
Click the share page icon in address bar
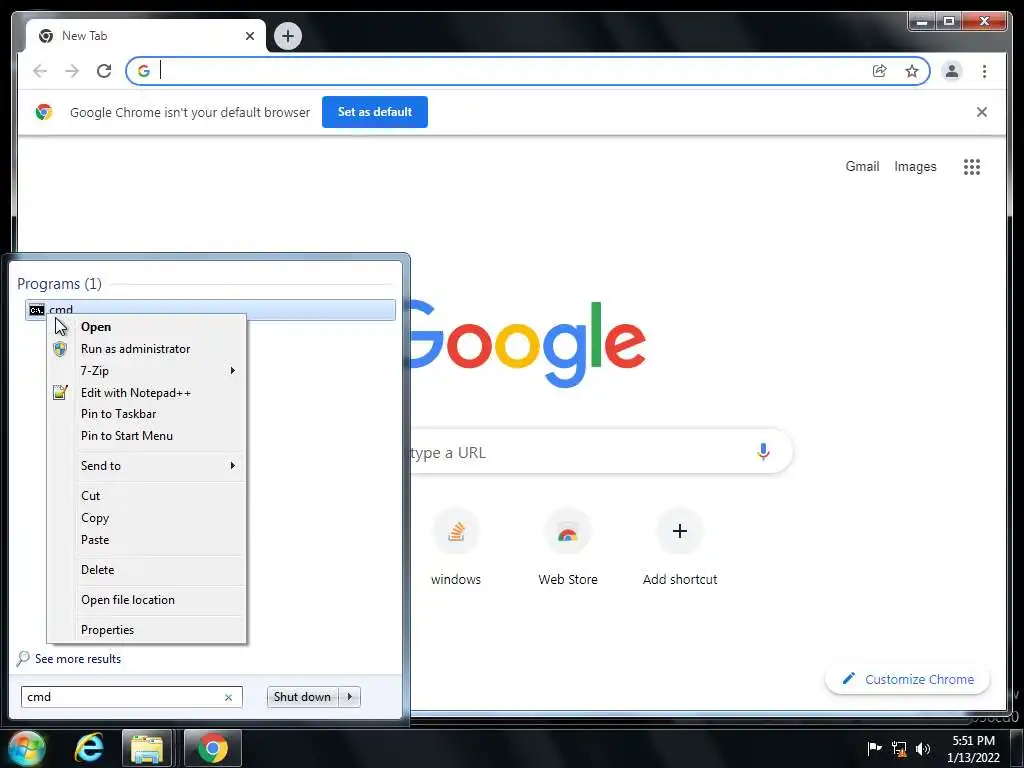[x=880, y=71]
